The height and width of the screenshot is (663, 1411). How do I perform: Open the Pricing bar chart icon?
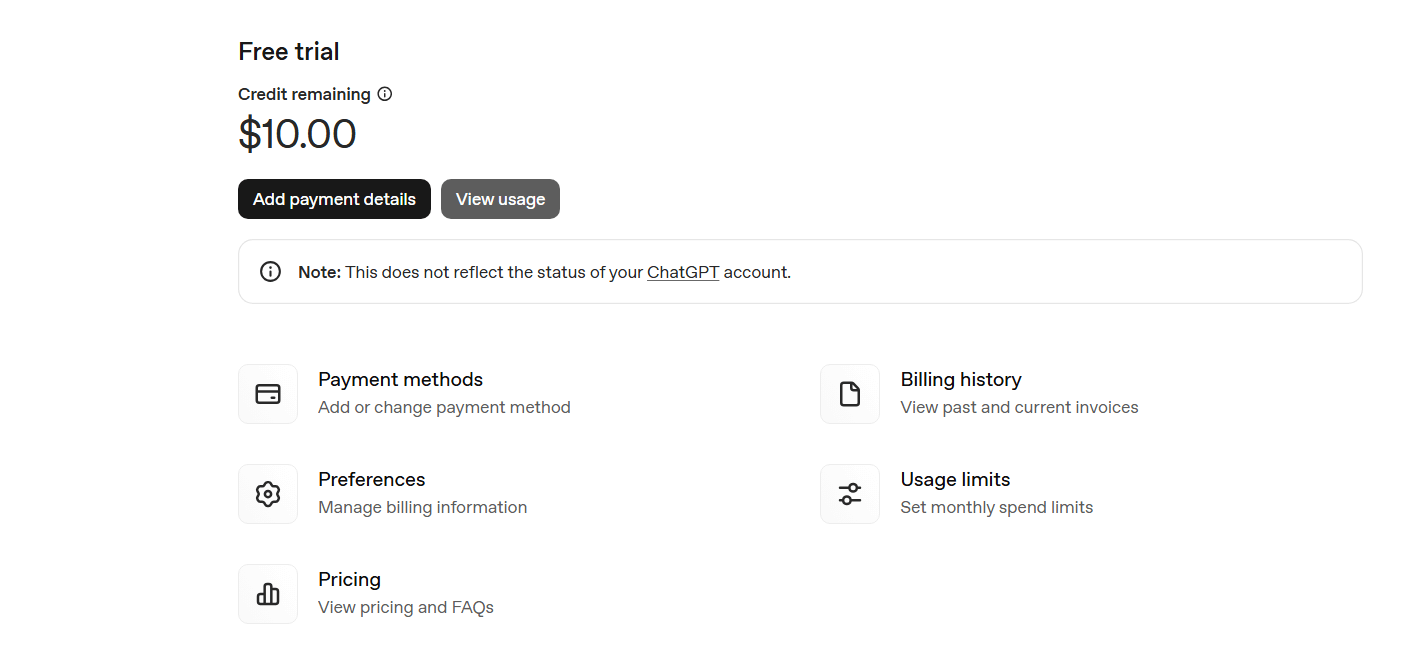click(268, 594)
